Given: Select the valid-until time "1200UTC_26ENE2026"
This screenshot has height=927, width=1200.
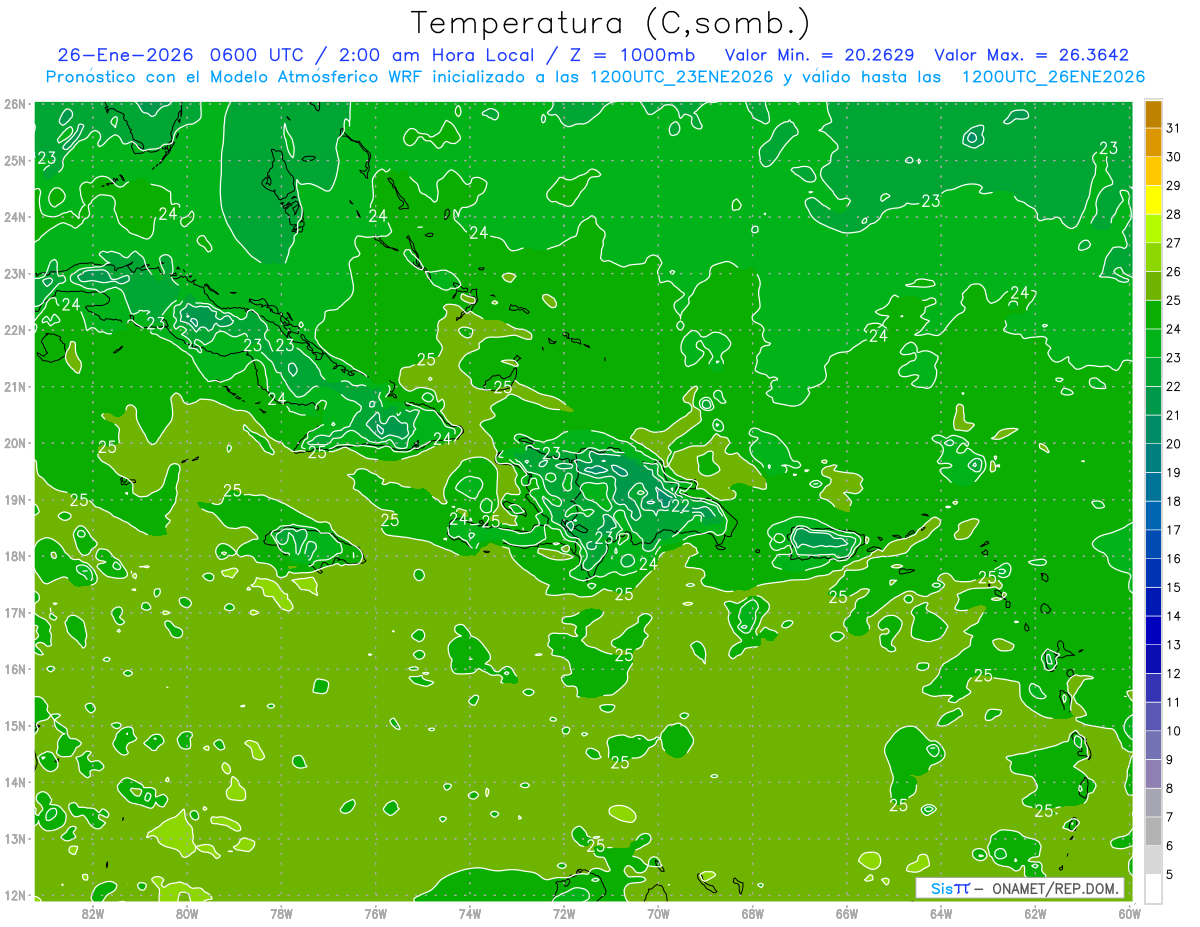Looking at the screenshot, I should point(1053,77).
